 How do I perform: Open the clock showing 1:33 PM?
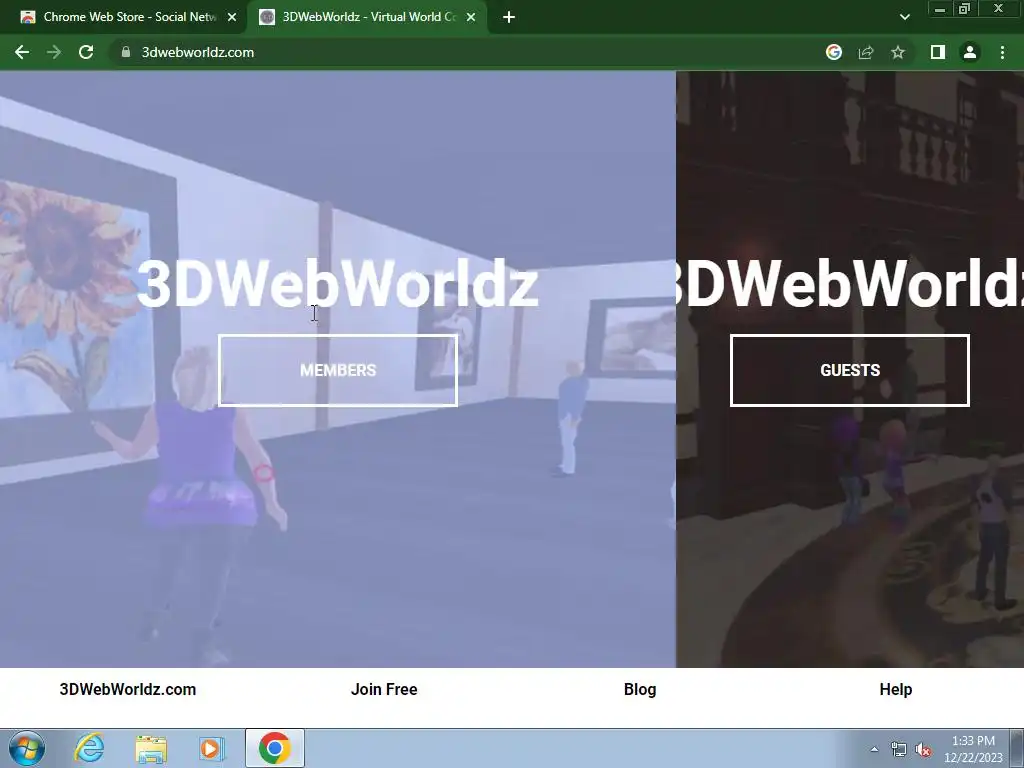click(973, 749)
